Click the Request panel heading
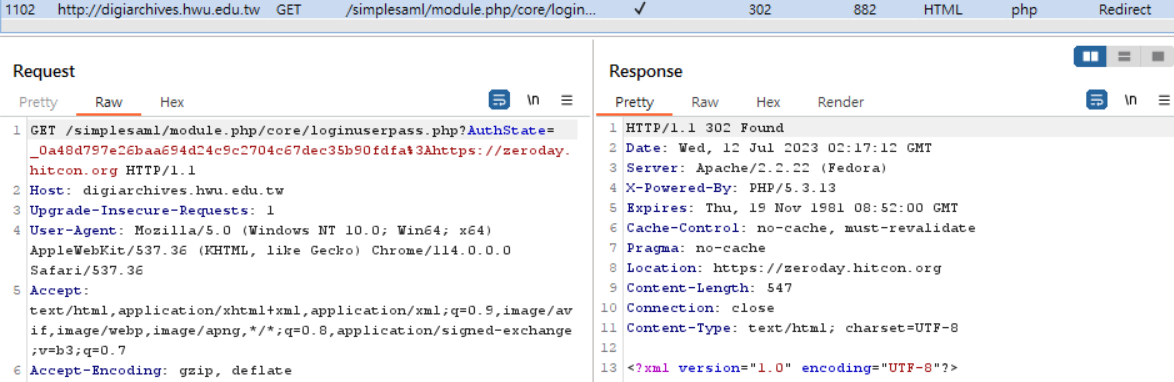 [44, 71]
